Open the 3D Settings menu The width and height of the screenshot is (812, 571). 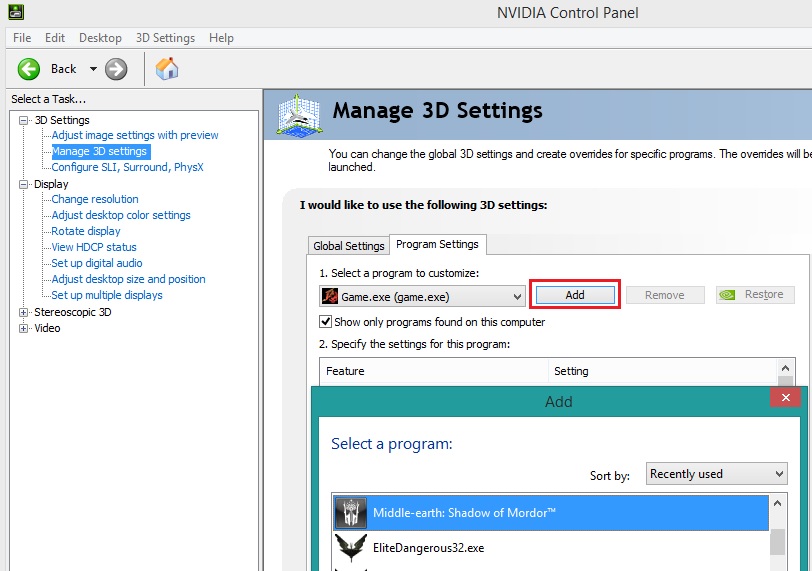pos(165,38)
